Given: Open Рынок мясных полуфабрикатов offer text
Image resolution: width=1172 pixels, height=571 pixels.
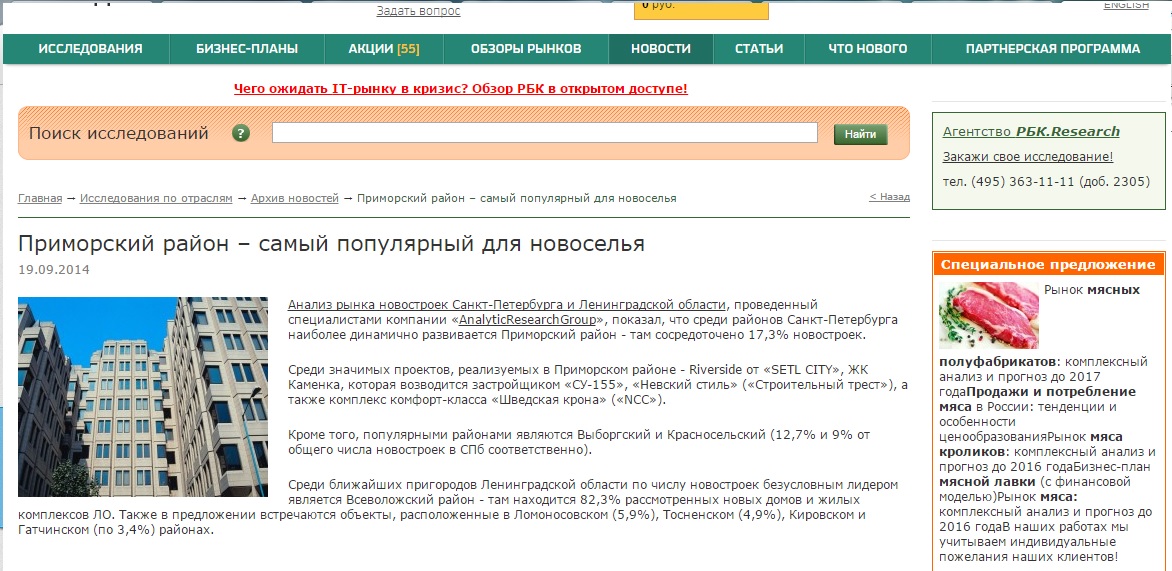Looking at the screenshot, I should tap(1091, 290).
